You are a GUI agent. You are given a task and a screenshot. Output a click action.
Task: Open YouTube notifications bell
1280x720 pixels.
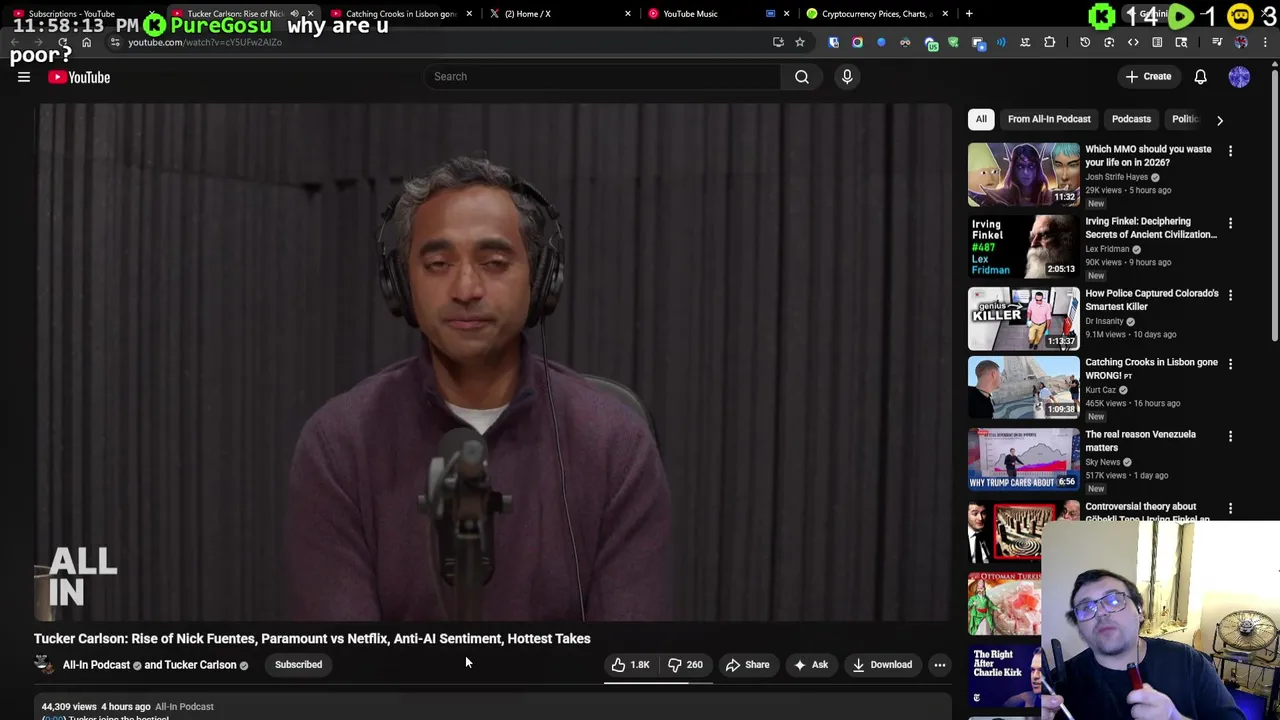[1201, 76]
